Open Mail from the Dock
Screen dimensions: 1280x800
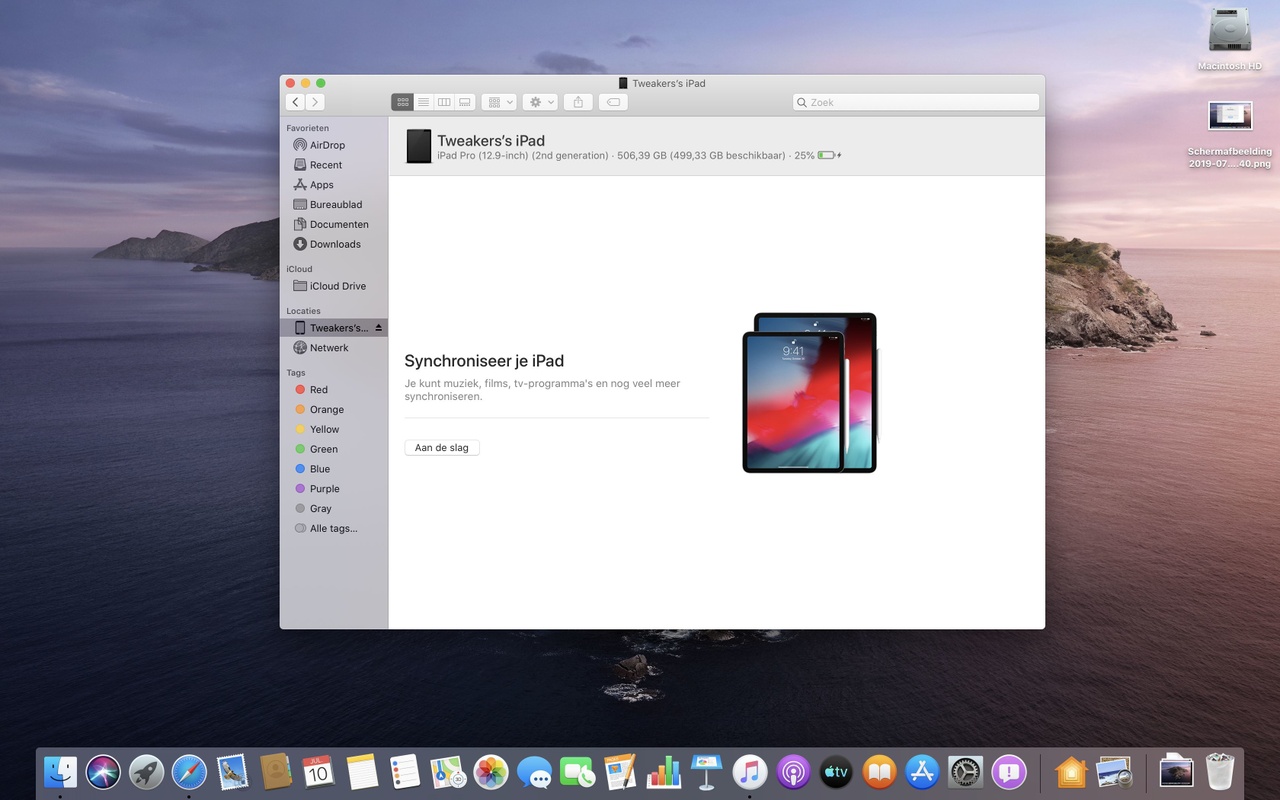(232, 772)
